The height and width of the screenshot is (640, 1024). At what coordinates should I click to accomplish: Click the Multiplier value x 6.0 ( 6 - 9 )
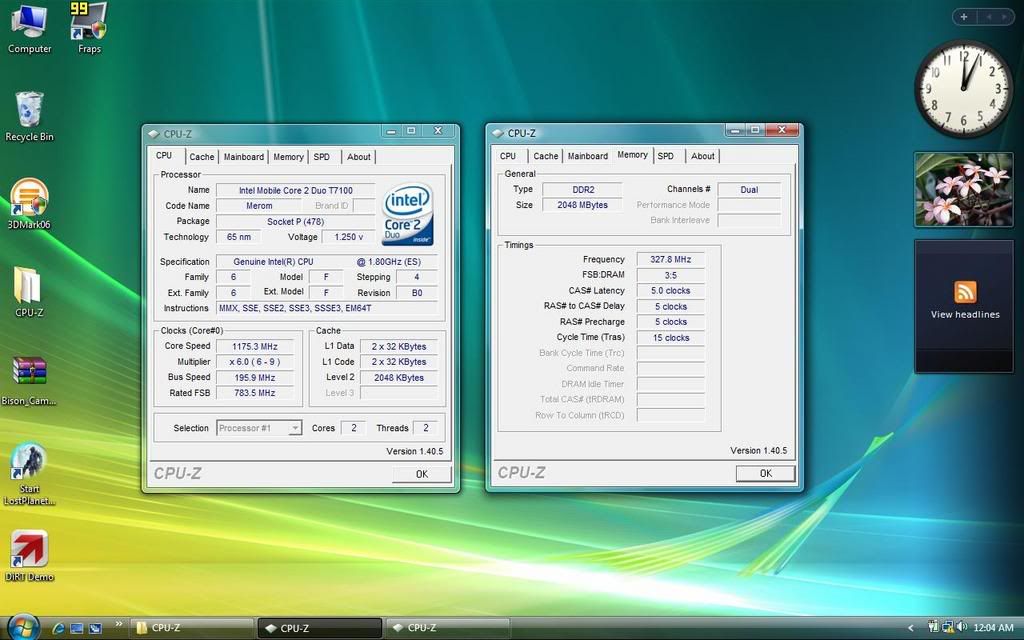click(x=255, y=362)
